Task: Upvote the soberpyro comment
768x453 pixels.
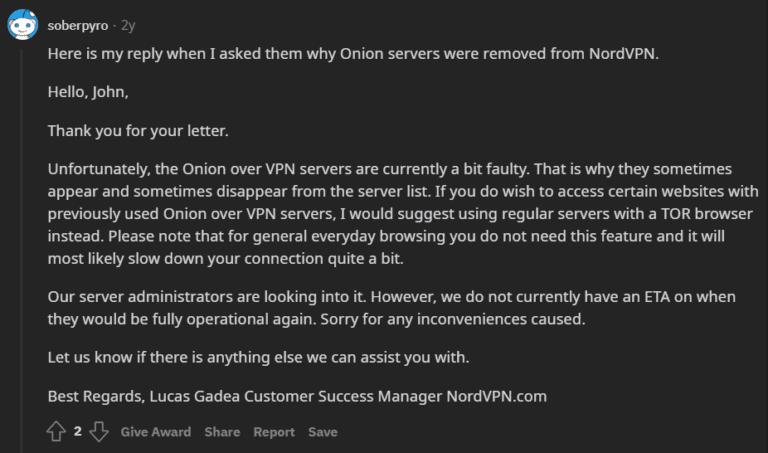Action: coord(57,432)
